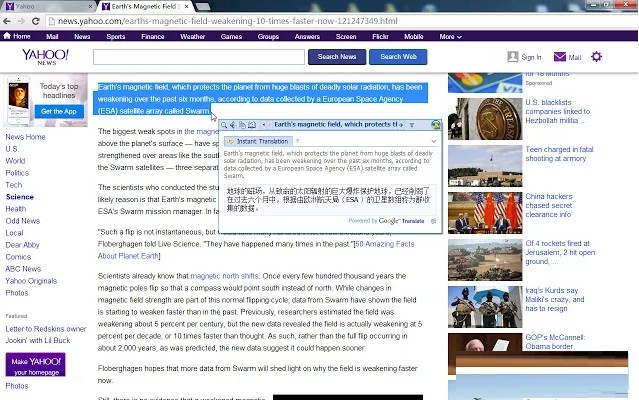Click the speaker pronounce icon in popup toolbar
639x400 pixels.
233,125
